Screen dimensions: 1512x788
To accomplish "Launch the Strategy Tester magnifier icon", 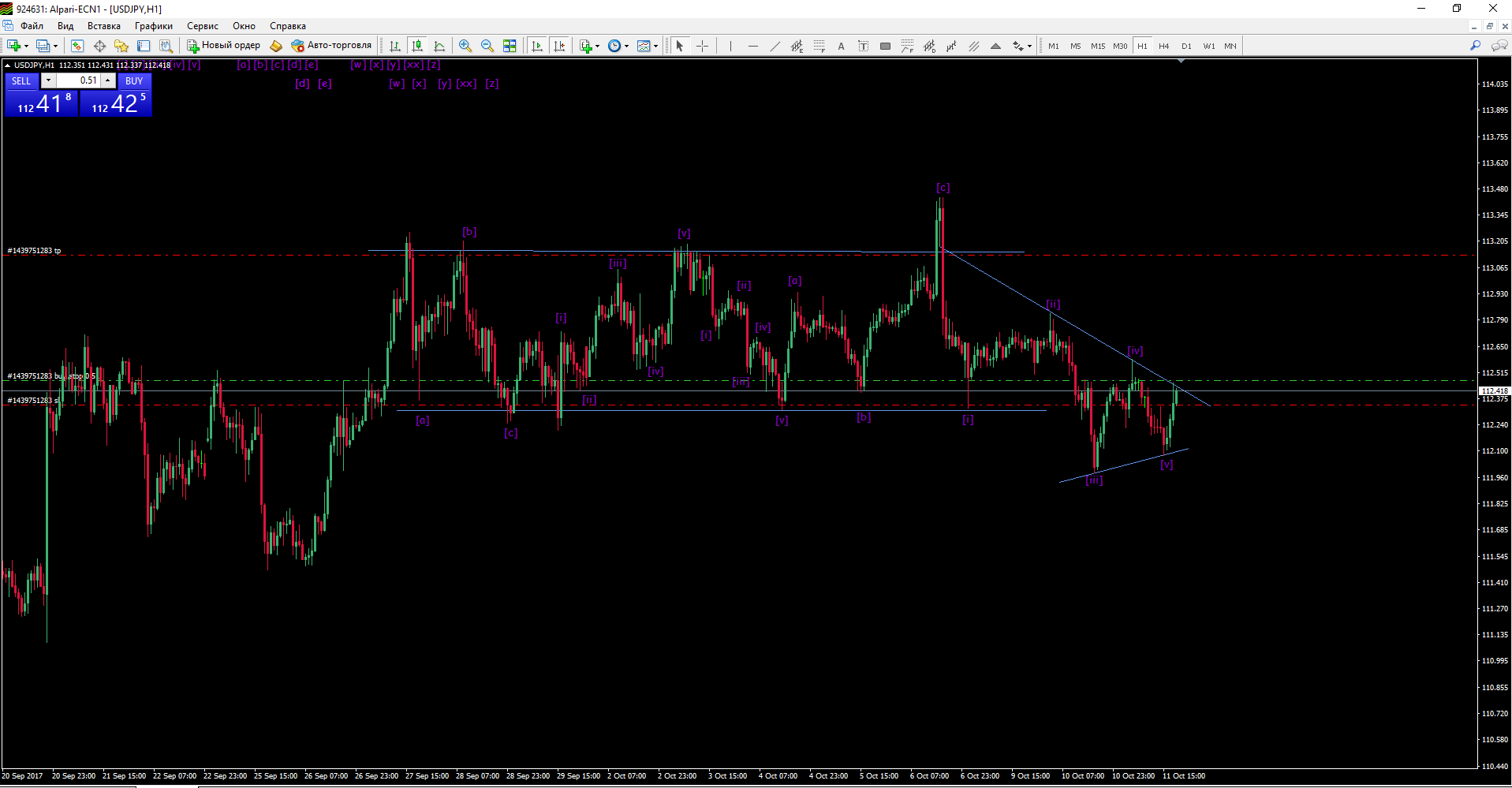I will pos(166,46).
